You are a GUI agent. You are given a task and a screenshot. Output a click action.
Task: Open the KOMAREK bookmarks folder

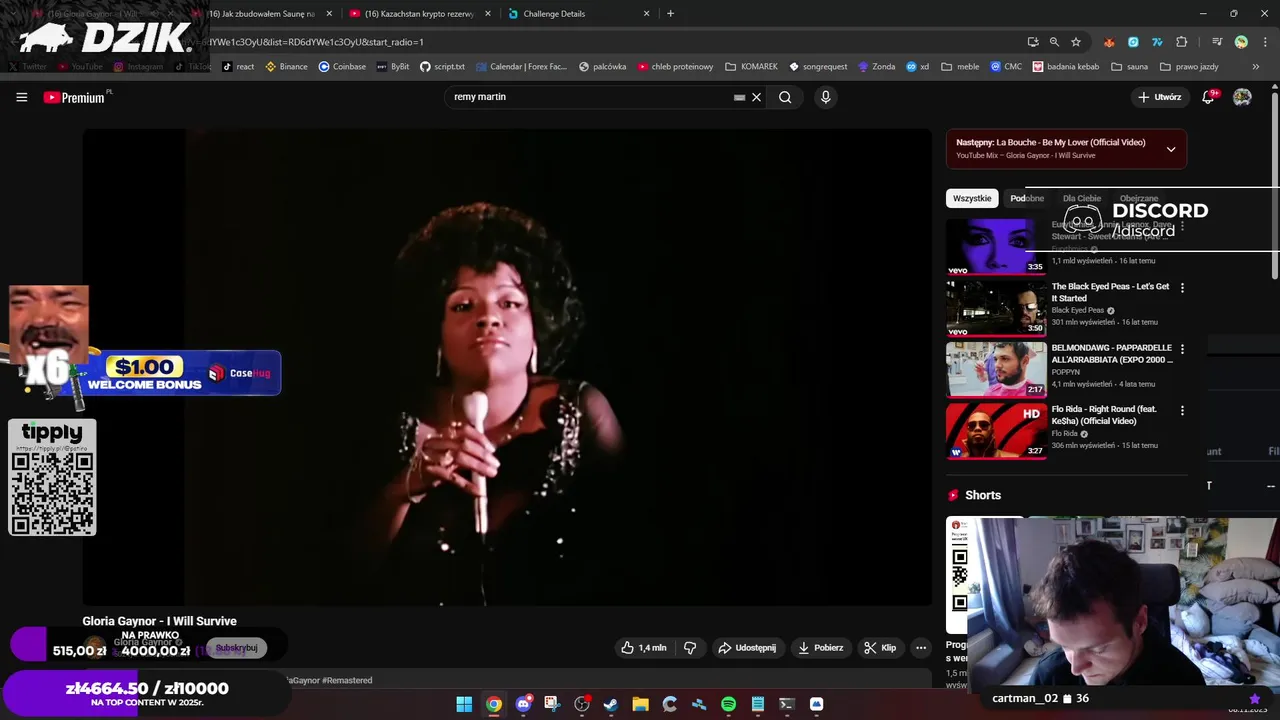click(x=751, y=67)
